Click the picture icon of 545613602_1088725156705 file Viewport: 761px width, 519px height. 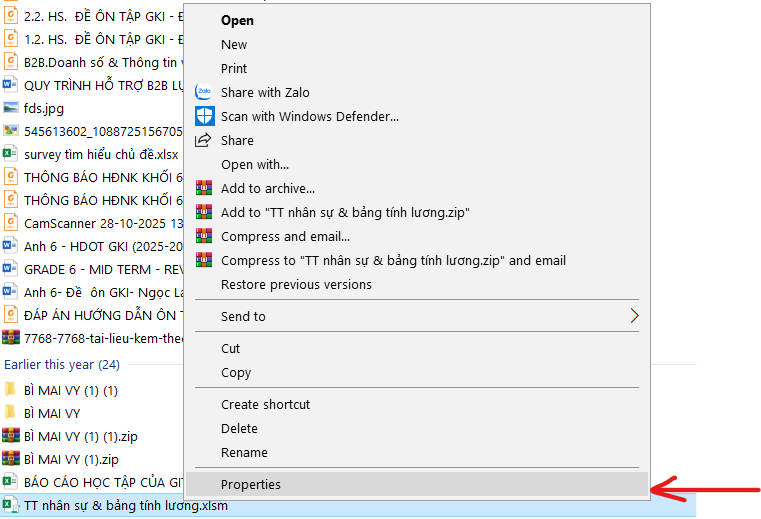pos(11,131)
